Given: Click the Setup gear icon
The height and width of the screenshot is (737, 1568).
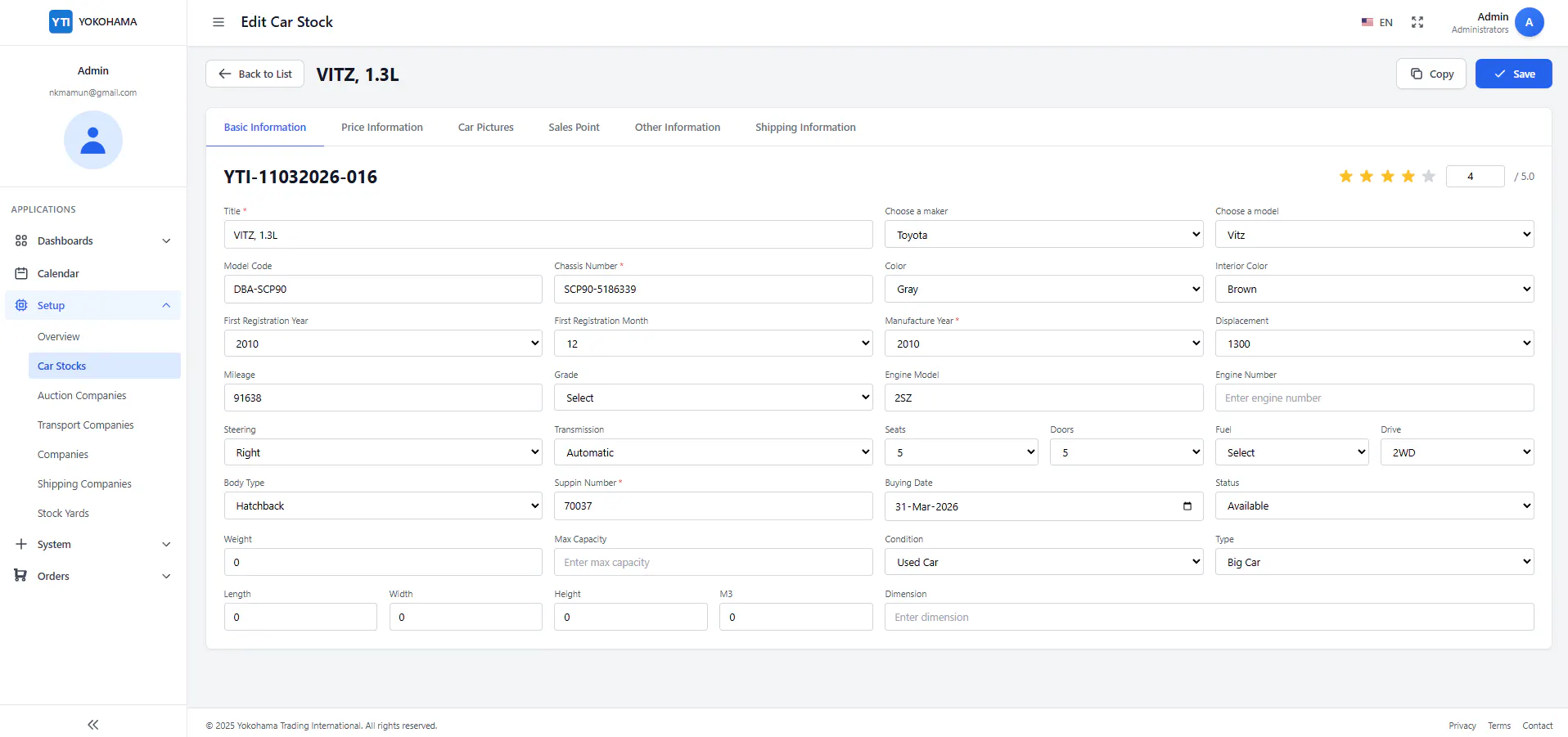Looking at the screenshot, I should 21,305.
